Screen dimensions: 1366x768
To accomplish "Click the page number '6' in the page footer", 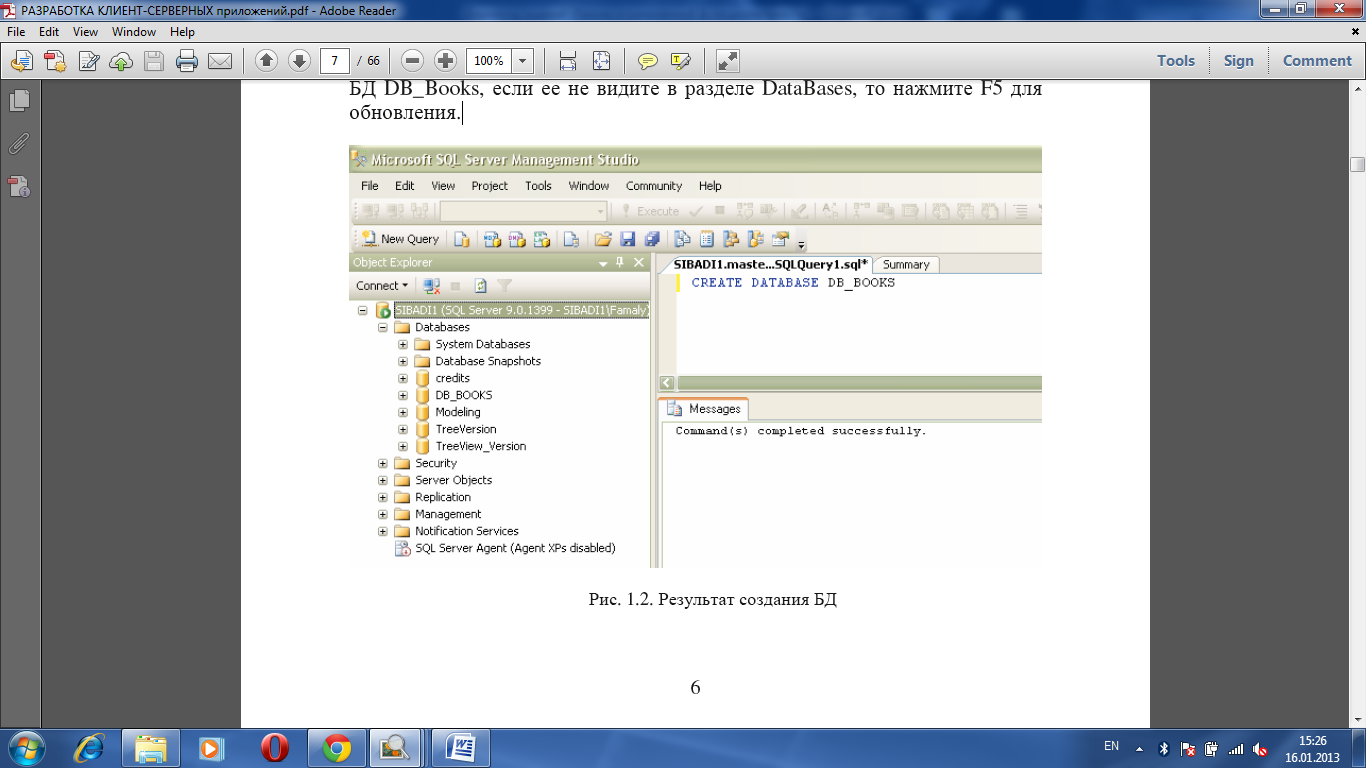I will pos(695,688).
